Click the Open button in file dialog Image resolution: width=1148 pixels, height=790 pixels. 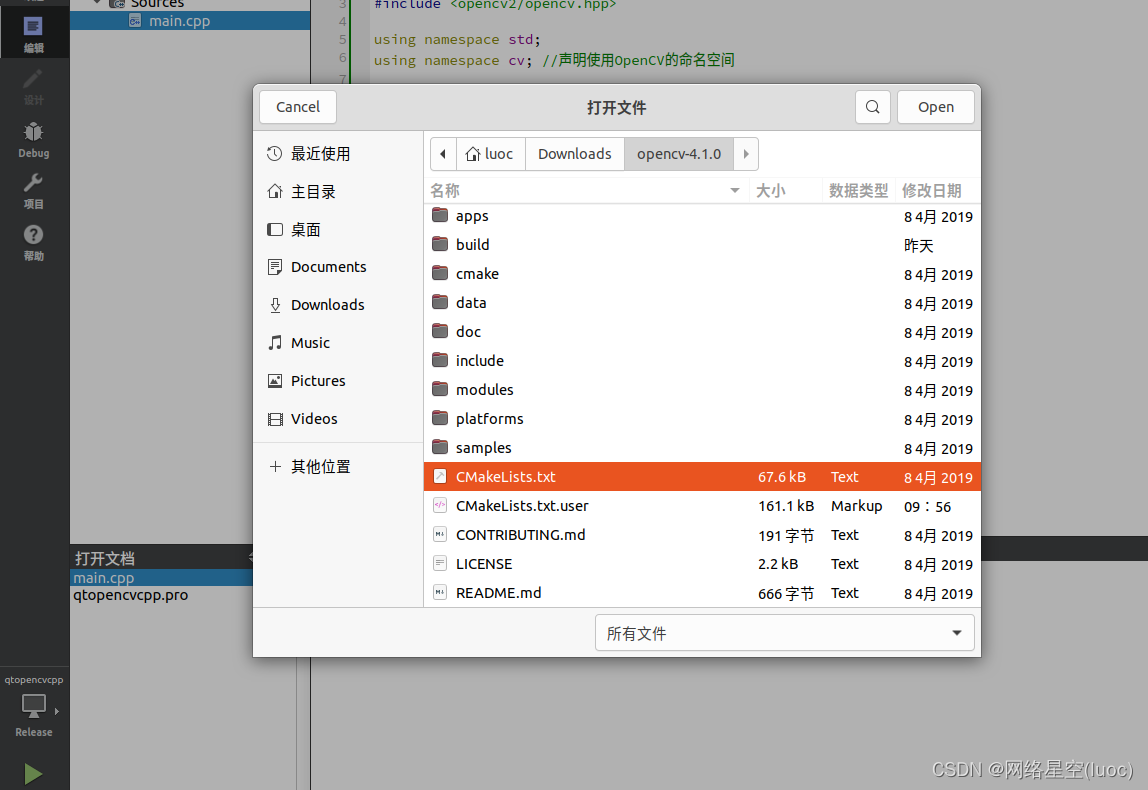coord(936,107)
